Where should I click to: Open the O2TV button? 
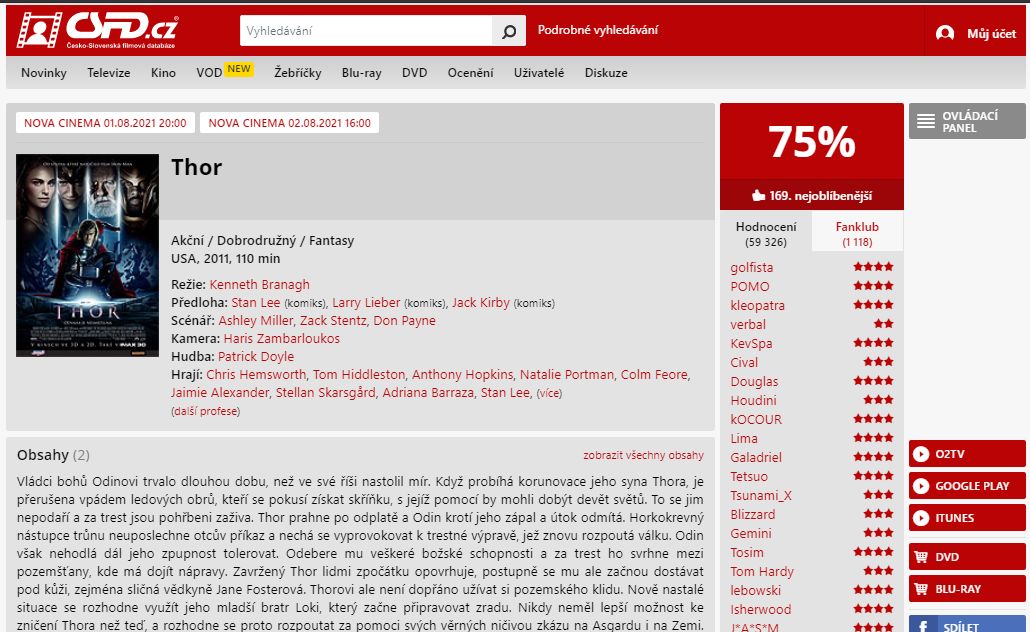[967, 454]
